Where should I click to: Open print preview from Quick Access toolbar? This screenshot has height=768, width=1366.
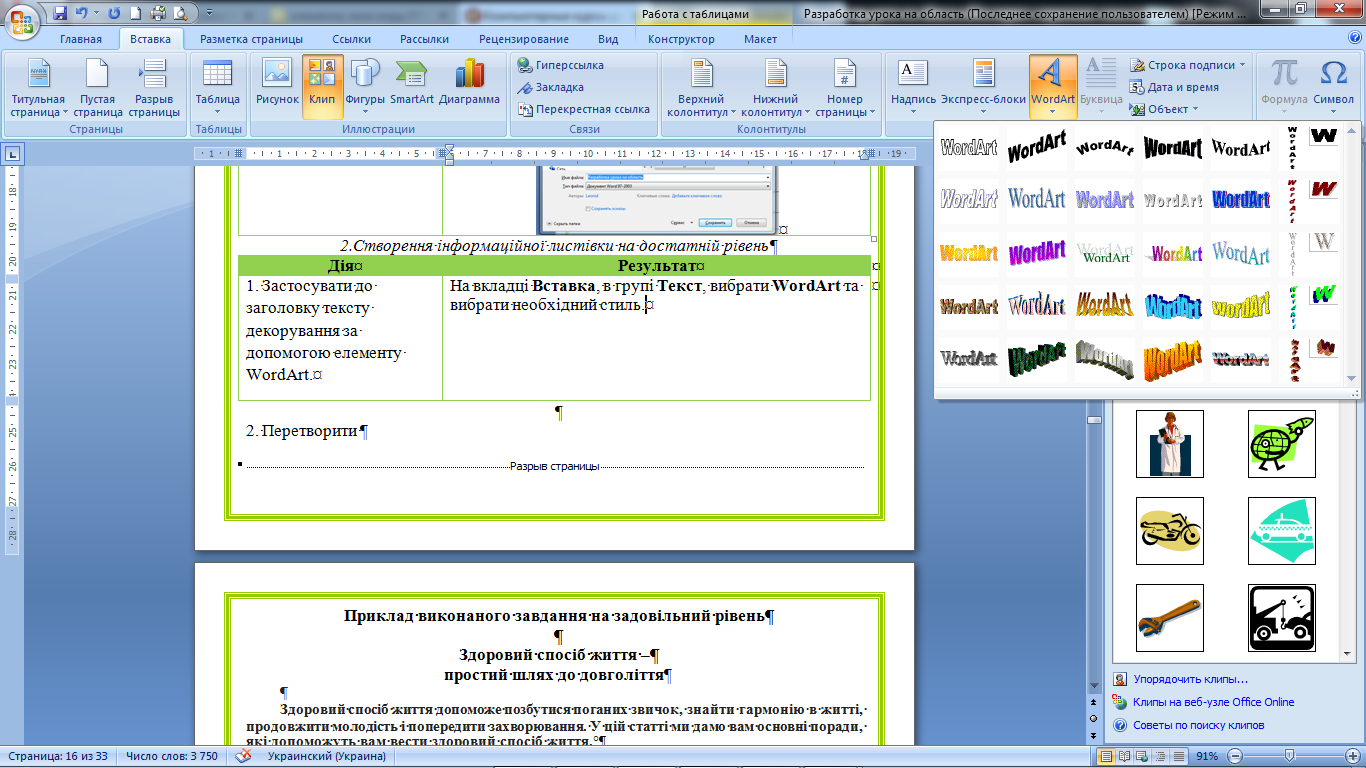pyautogui.click(x=180, y=14)
